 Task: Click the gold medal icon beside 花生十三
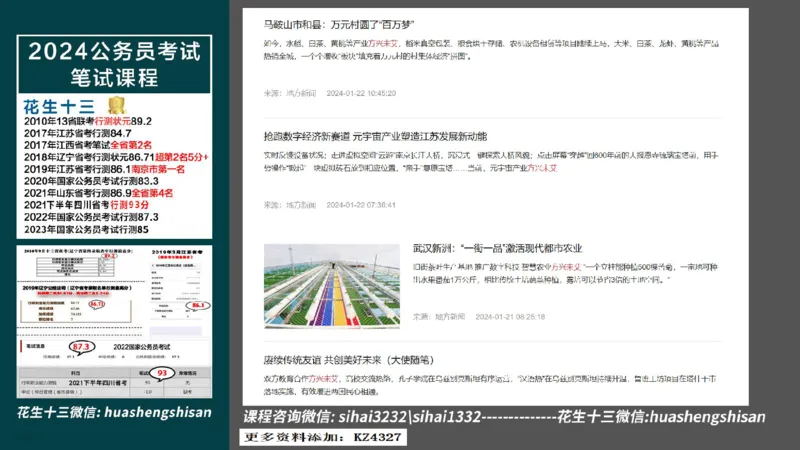tap(117, 105)
